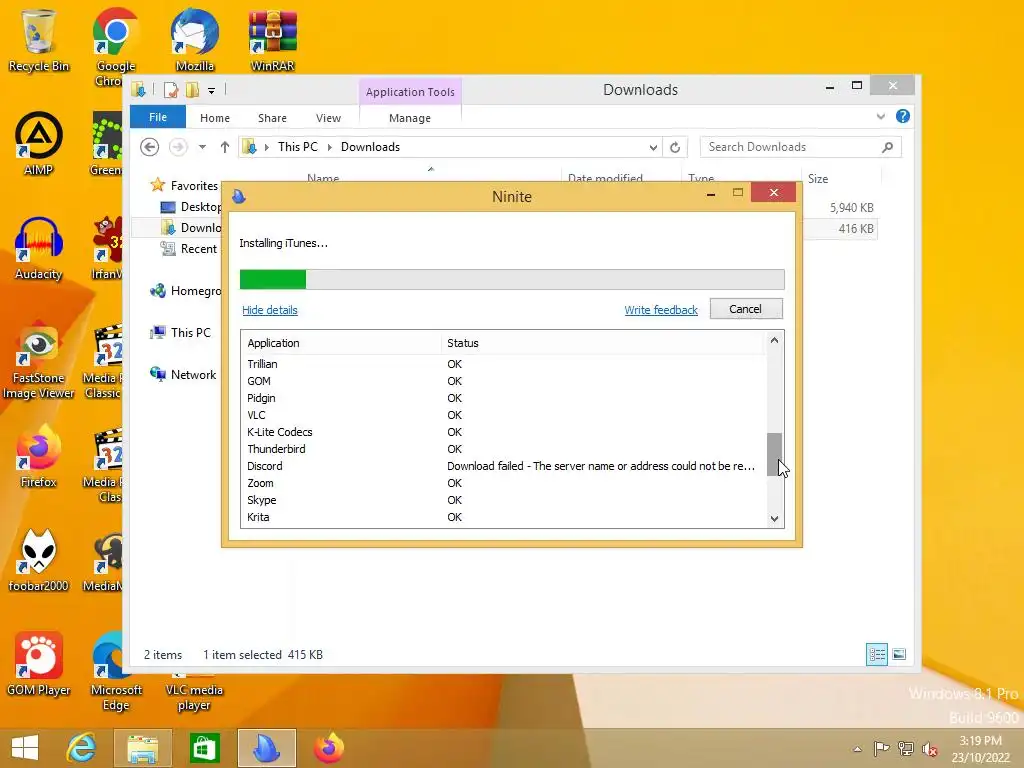The image size is (1024, 768).
Task: Open the foobar2000 desktop shortcut
Action: point(39,560)
